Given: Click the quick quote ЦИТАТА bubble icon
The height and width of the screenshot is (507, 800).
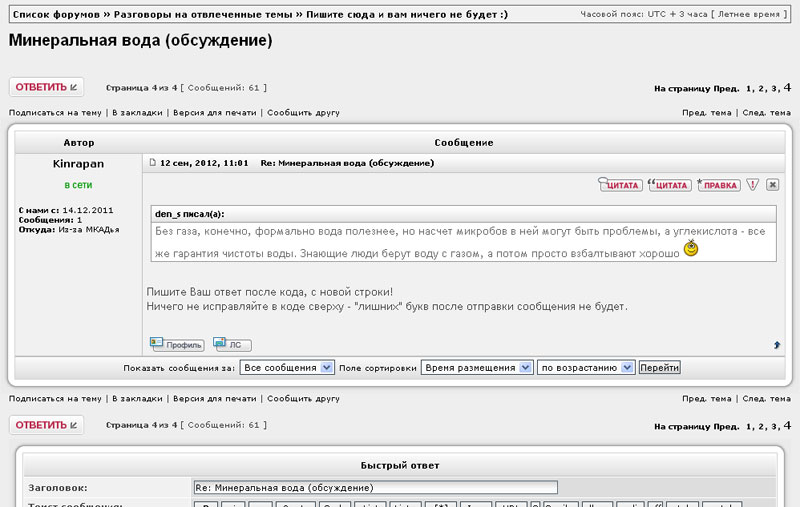Looking at the screenshot, I should click(x=620, y=185).
